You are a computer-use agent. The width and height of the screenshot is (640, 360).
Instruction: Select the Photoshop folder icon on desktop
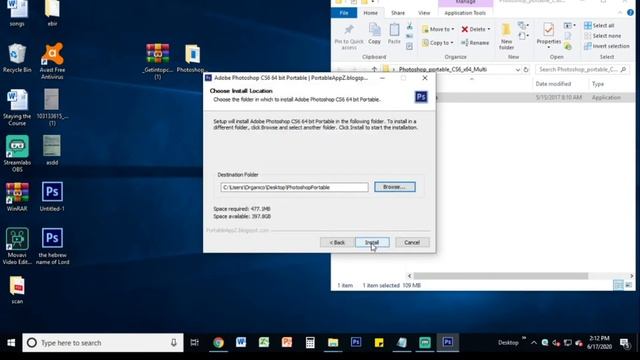(x=192, y=58)
